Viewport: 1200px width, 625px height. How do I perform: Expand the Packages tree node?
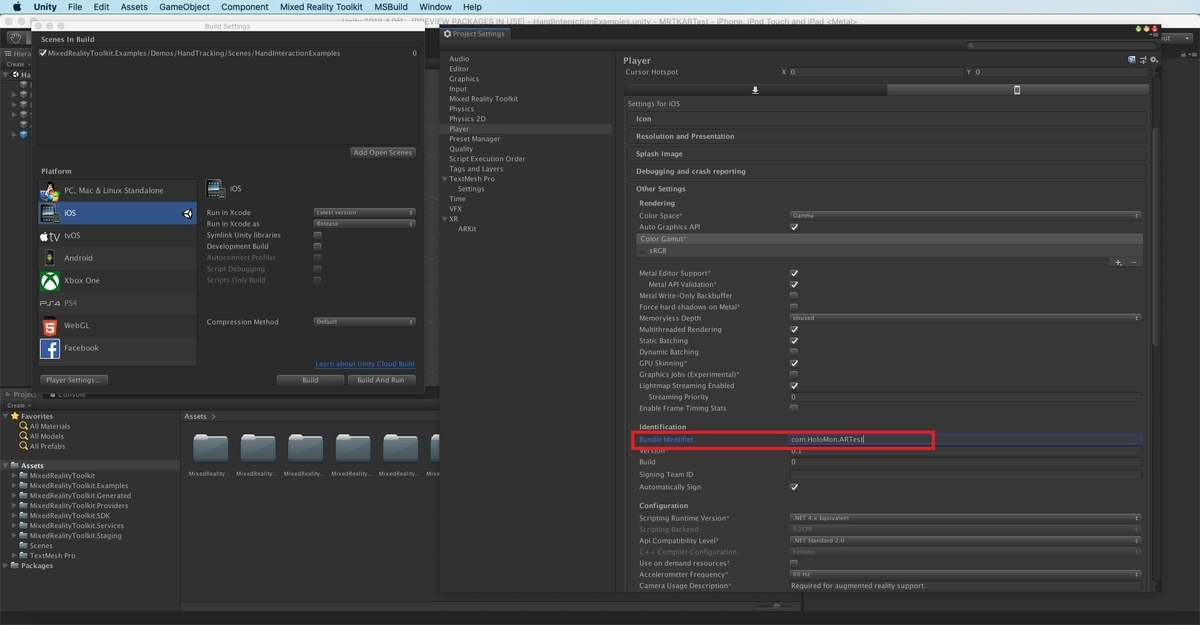pos(5,566)
